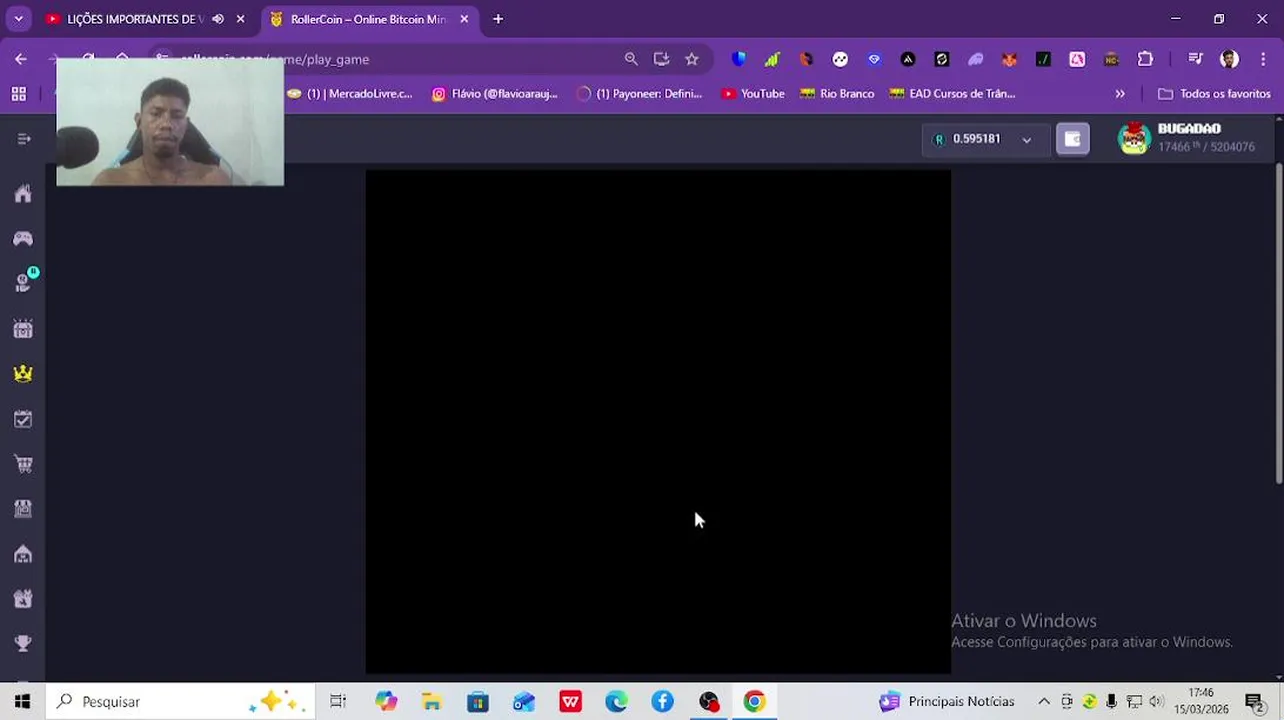
Task: Open the volume speaker tray icon
Action: (x=1156, y=701)
